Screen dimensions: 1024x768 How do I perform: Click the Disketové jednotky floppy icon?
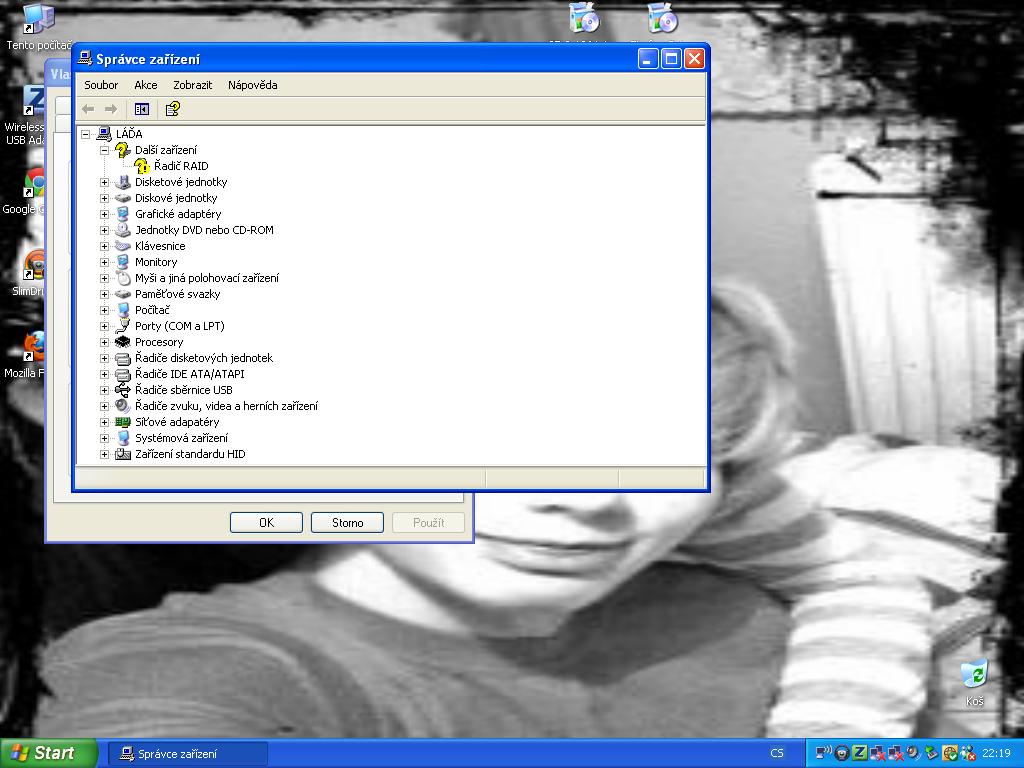[x=123, y=182]
